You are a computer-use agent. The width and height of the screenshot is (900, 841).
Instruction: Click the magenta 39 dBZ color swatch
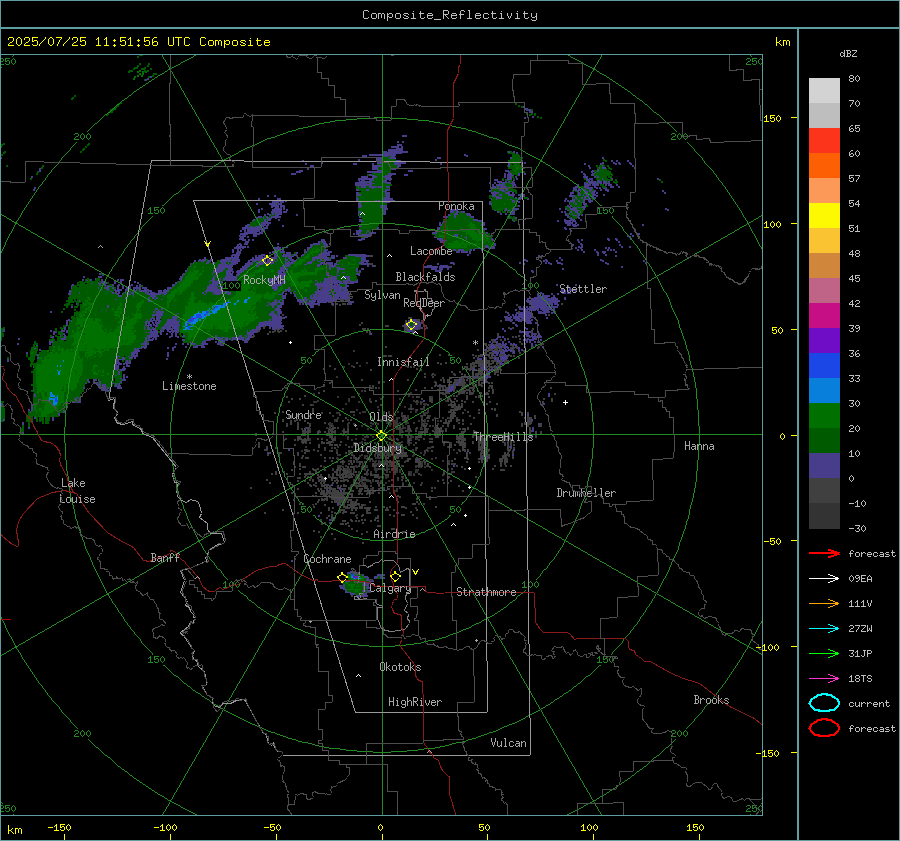824,315
